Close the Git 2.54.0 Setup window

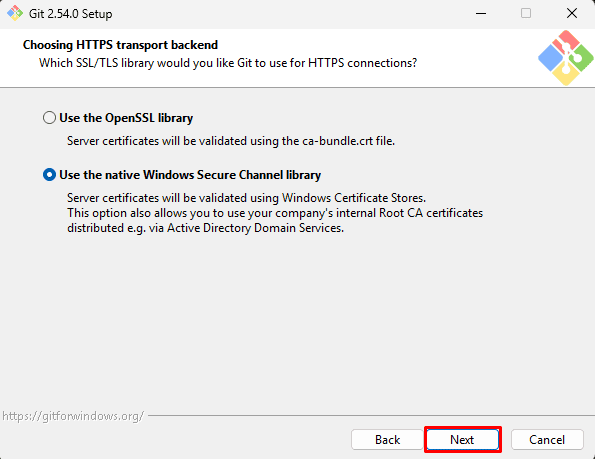point(572,13)
